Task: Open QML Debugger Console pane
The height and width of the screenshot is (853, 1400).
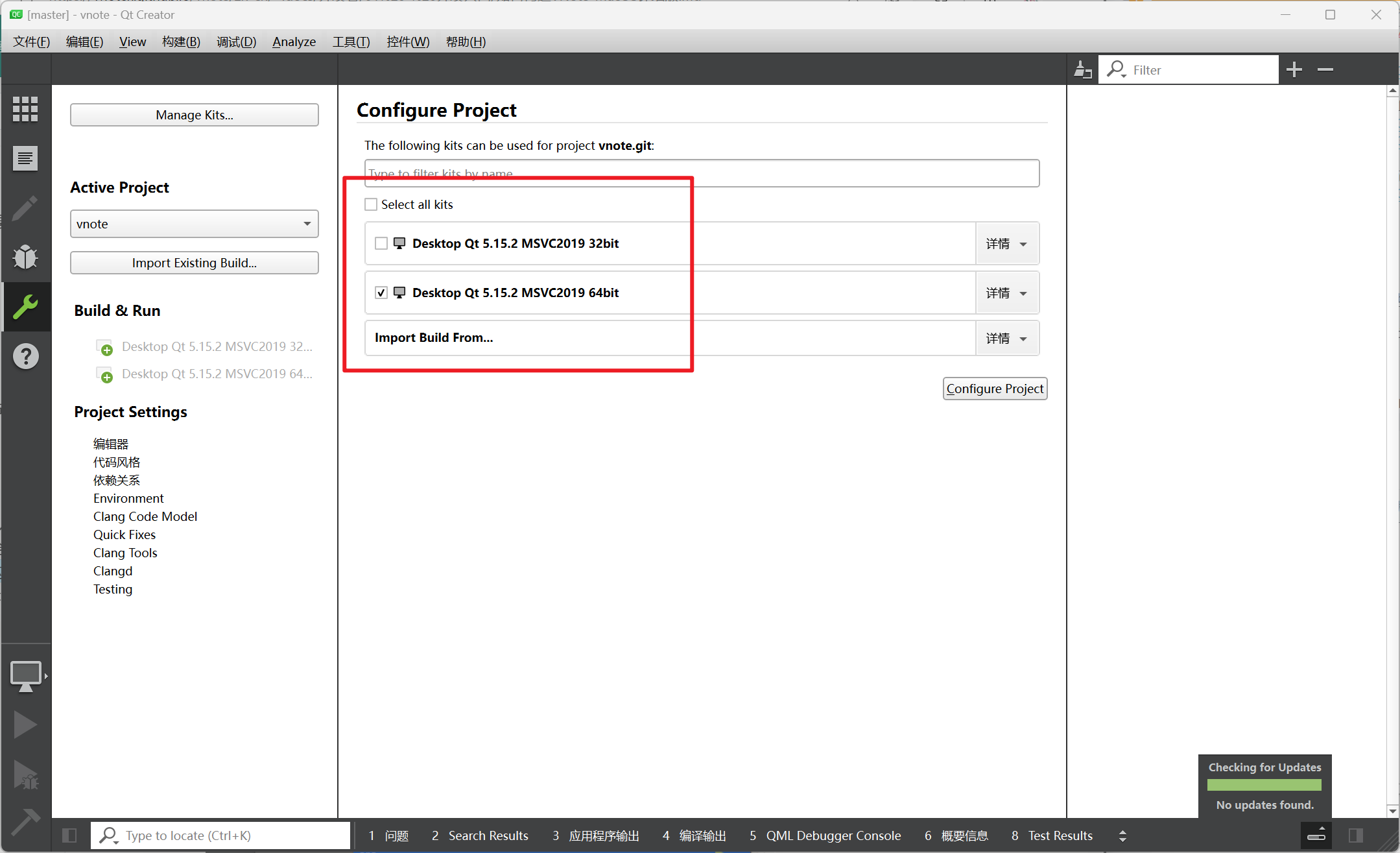Action: coord(825,835)
